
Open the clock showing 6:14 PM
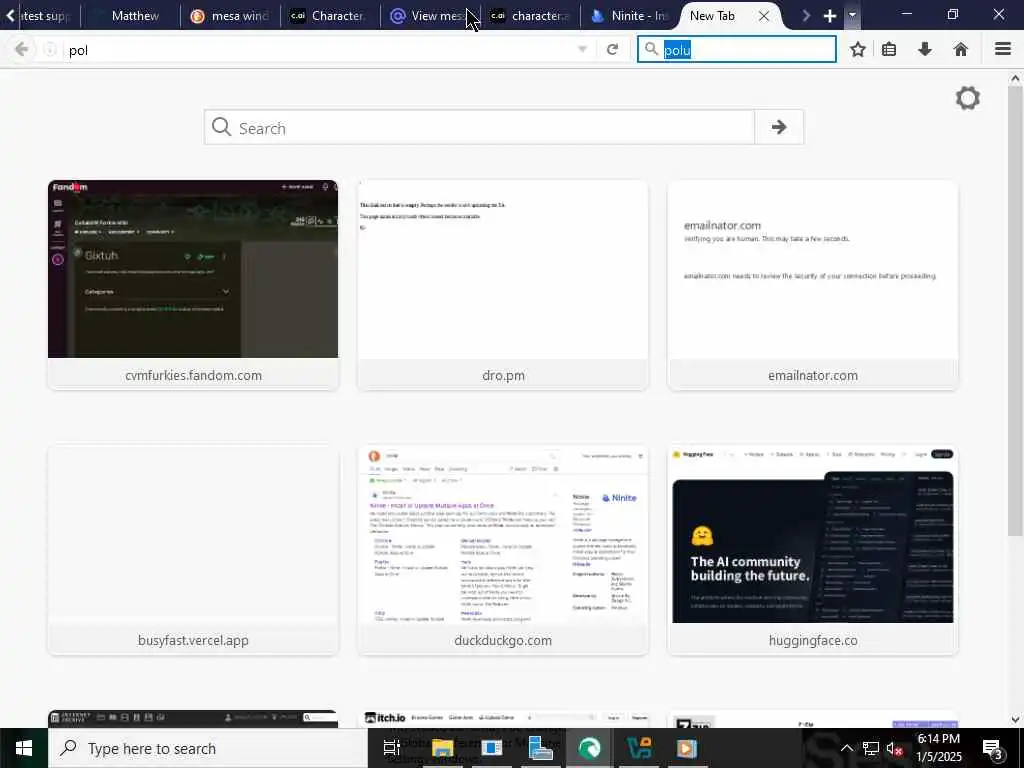(939, 748)
